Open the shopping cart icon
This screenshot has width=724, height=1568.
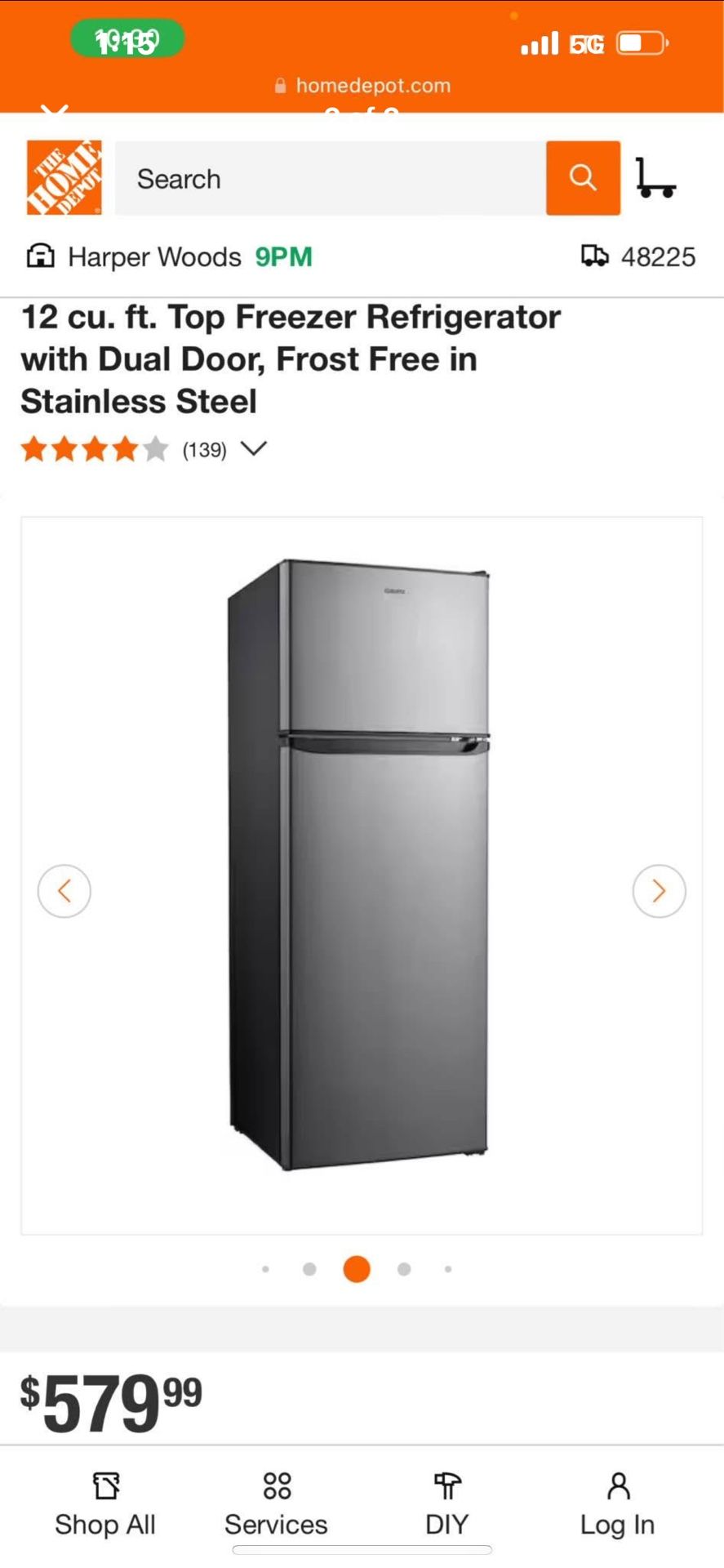(x=655, y=178)
